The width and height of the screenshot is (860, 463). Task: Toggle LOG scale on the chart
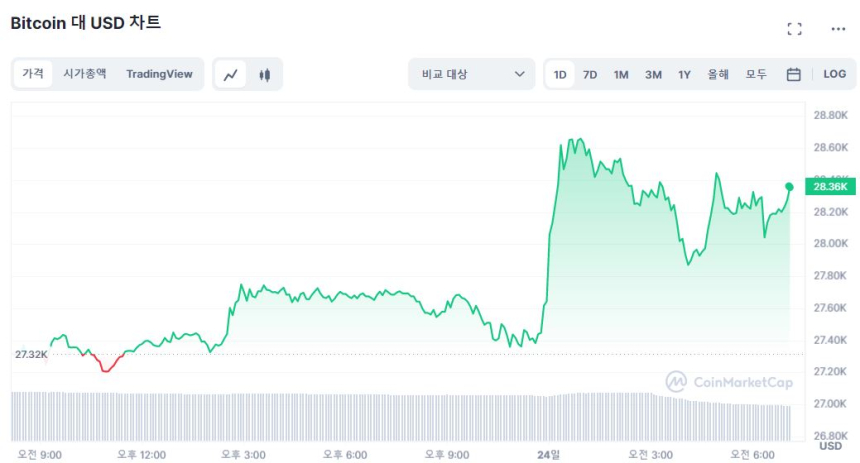[834, 74]
